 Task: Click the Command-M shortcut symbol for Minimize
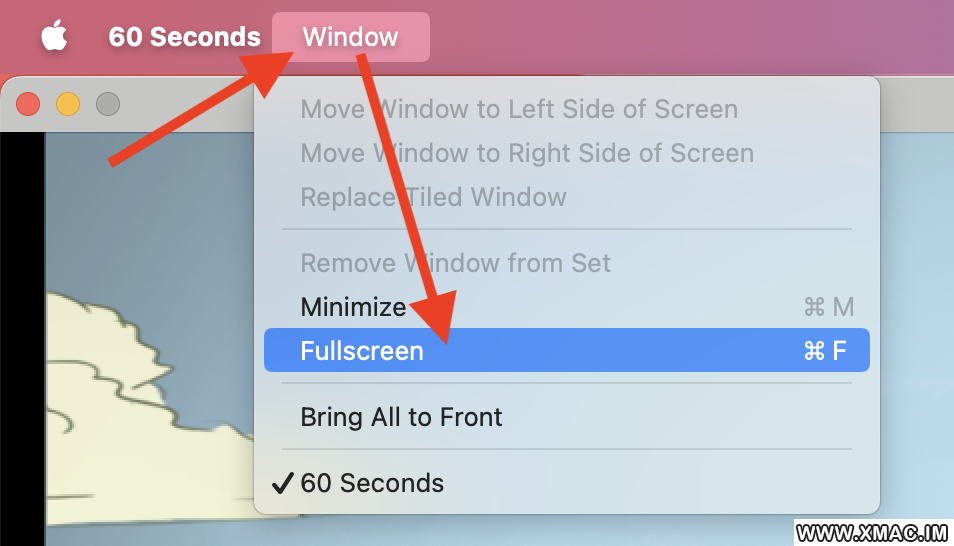pyautogui.click(x=829, y=307)
